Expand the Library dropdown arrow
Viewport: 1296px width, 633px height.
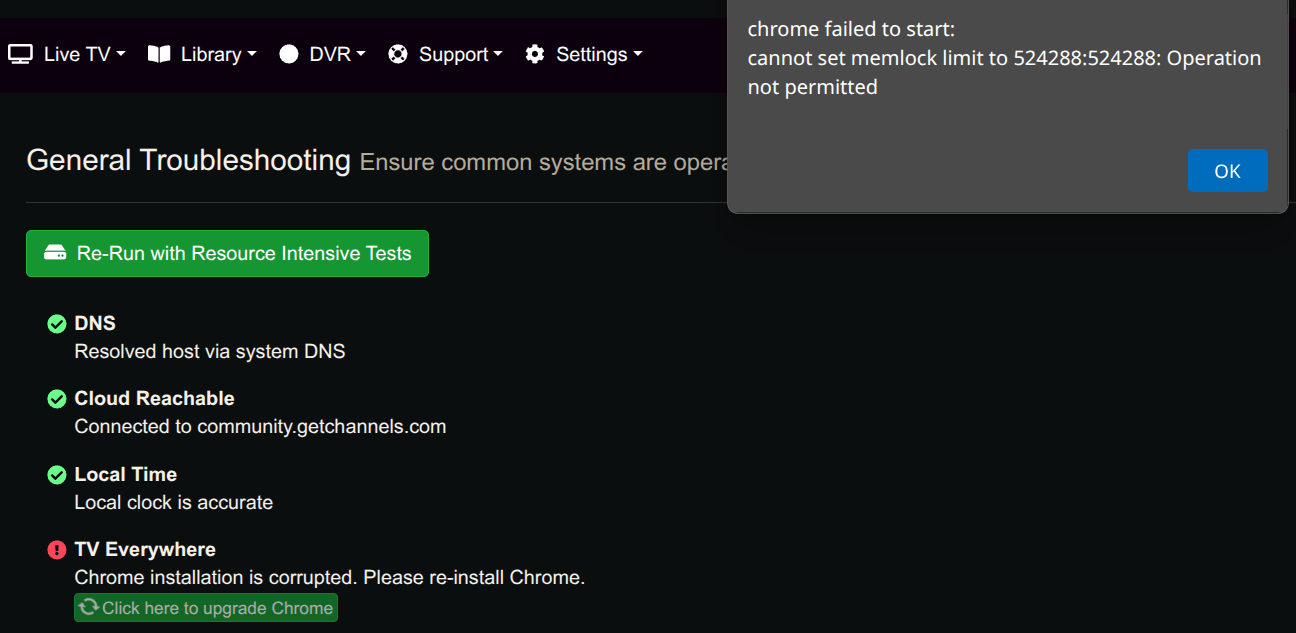click(x=252, y=54)
